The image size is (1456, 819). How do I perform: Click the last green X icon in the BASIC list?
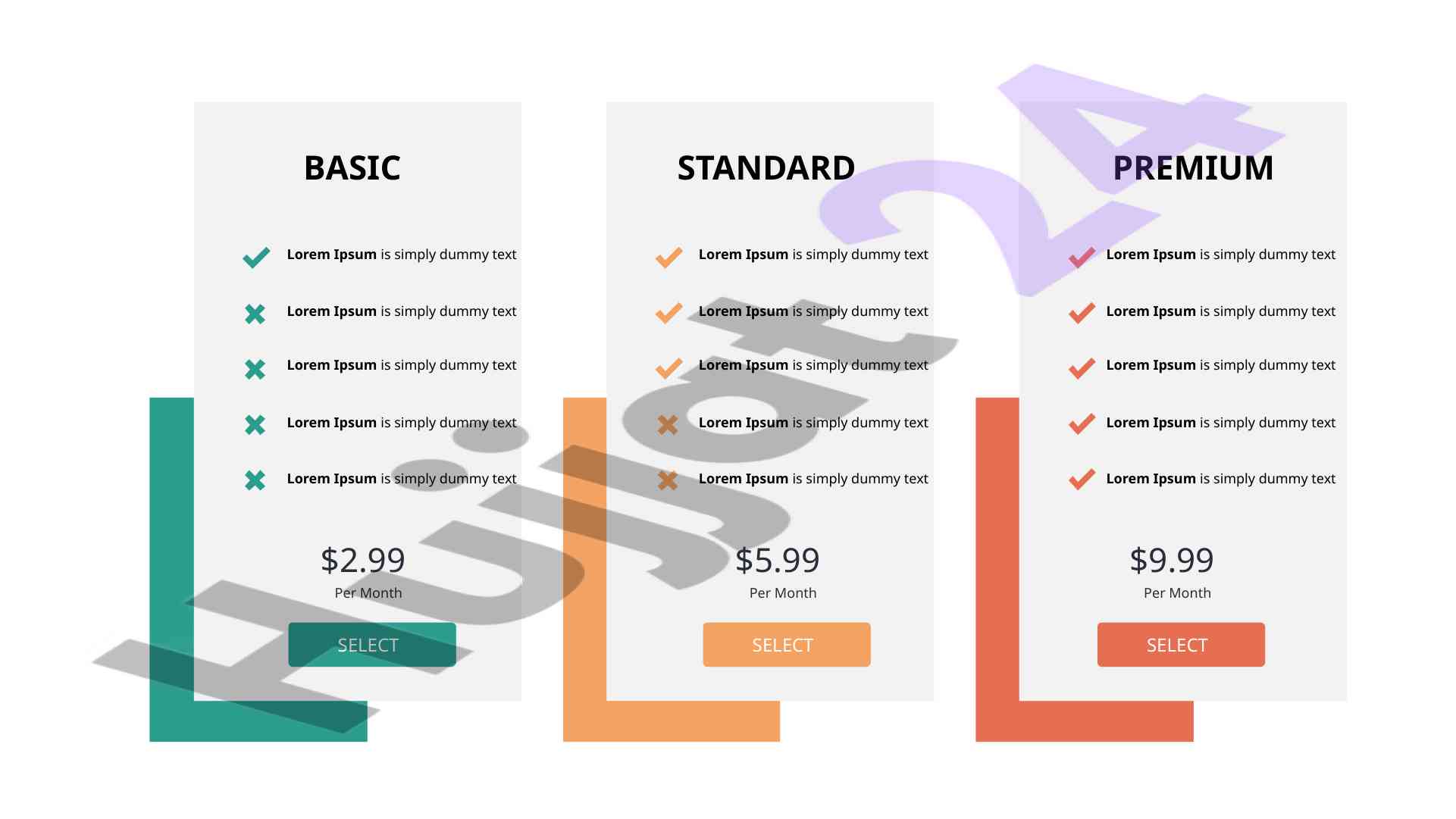[x=255, y=480]
